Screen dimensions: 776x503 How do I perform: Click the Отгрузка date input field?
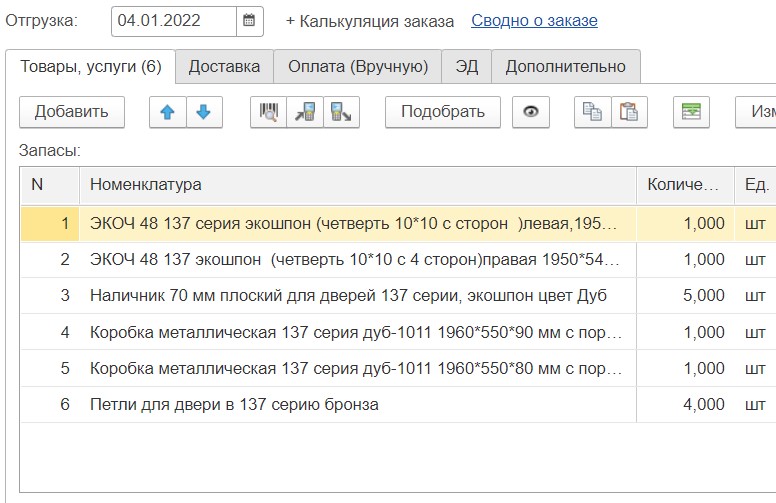click(x=174, y=20)
